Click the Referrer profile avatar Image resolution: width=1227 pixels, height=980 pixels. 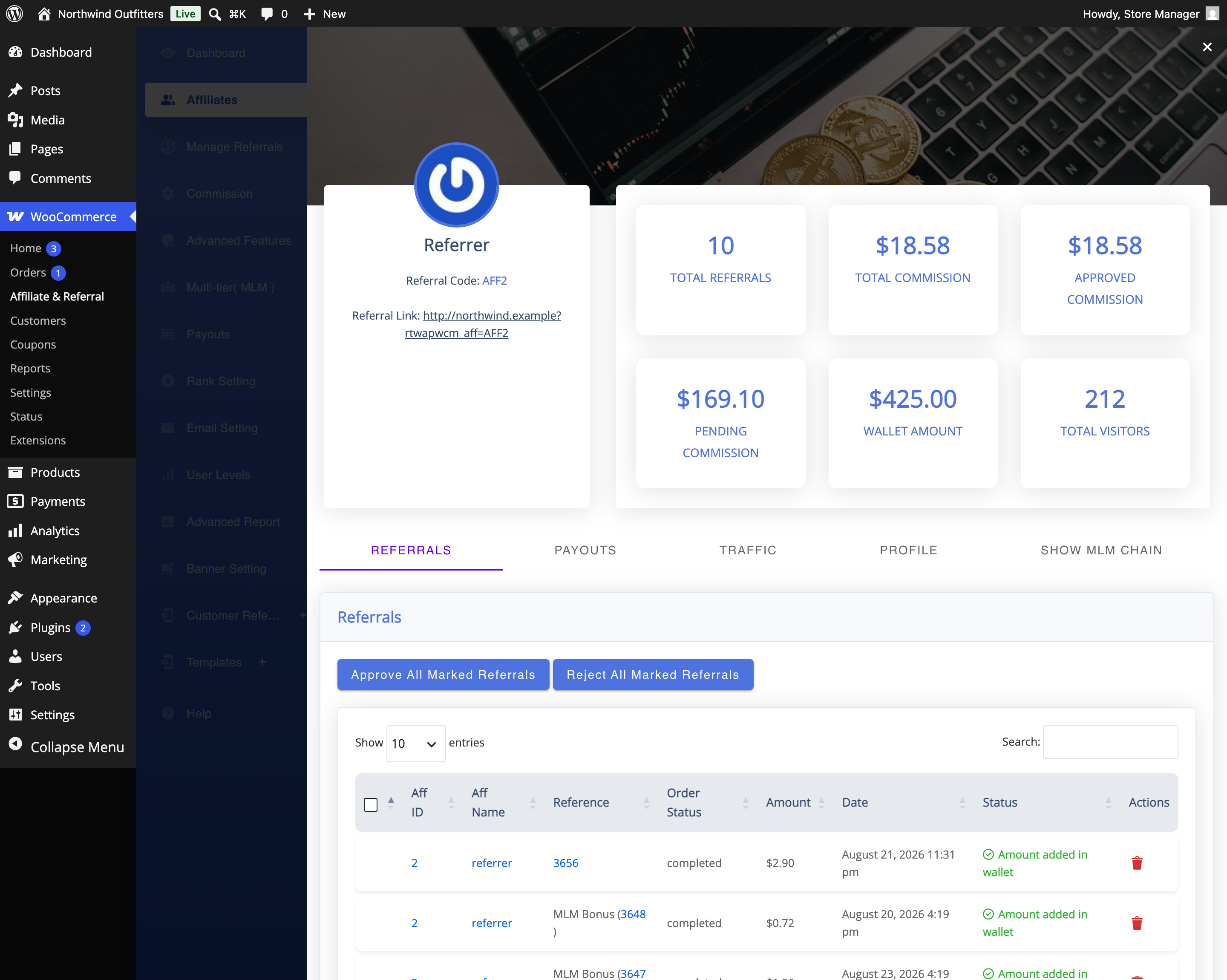[456, 185]
